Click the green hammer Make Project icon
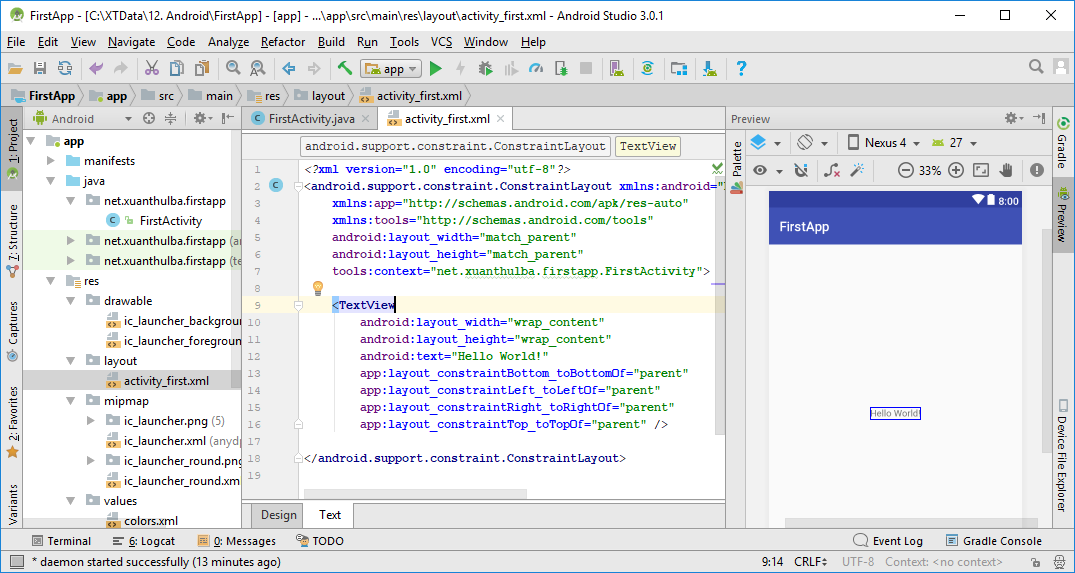 point(345,68)
